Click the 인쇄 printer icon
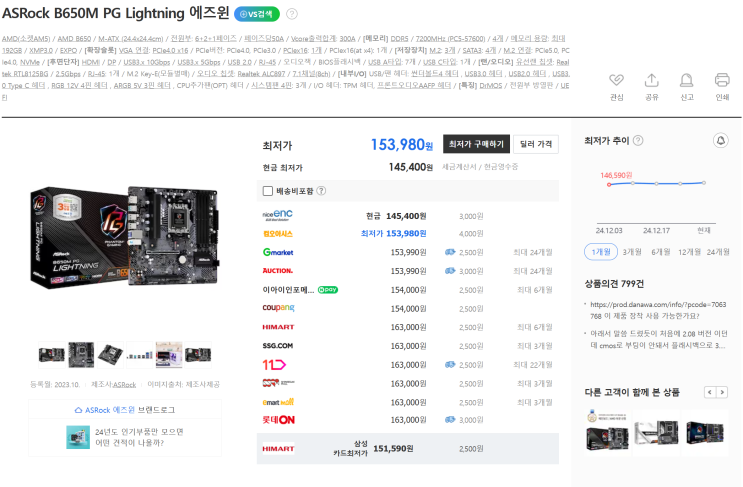Image resolution: width=743 pixels, height=487 pixels. point(722,80)
